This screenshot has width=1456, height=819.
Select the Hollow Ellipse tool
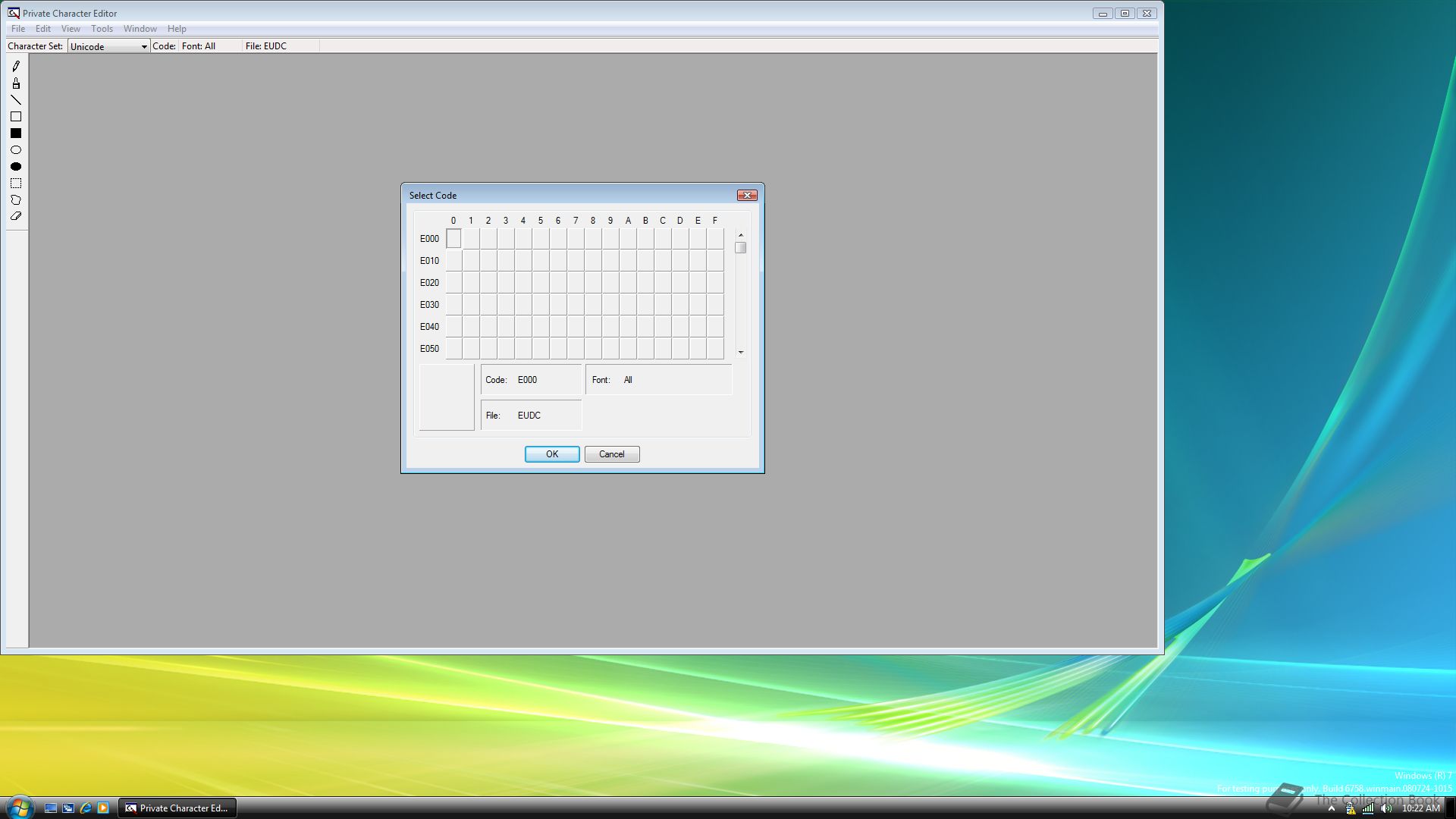(x=16, y=150)
